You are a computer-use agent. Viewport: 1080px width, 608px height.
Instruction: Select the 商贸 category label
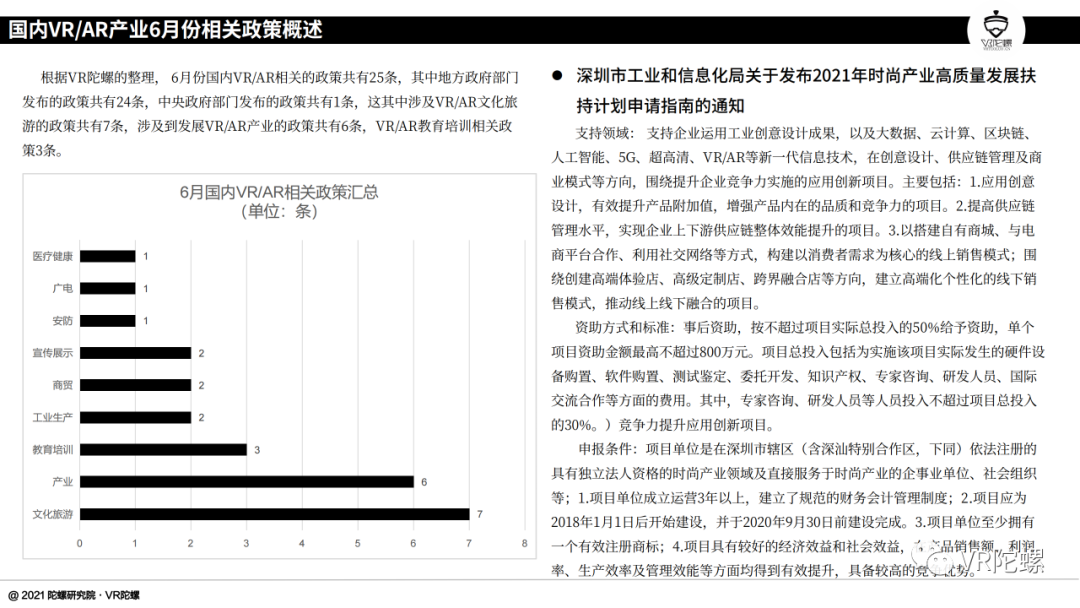click(62, 385)
